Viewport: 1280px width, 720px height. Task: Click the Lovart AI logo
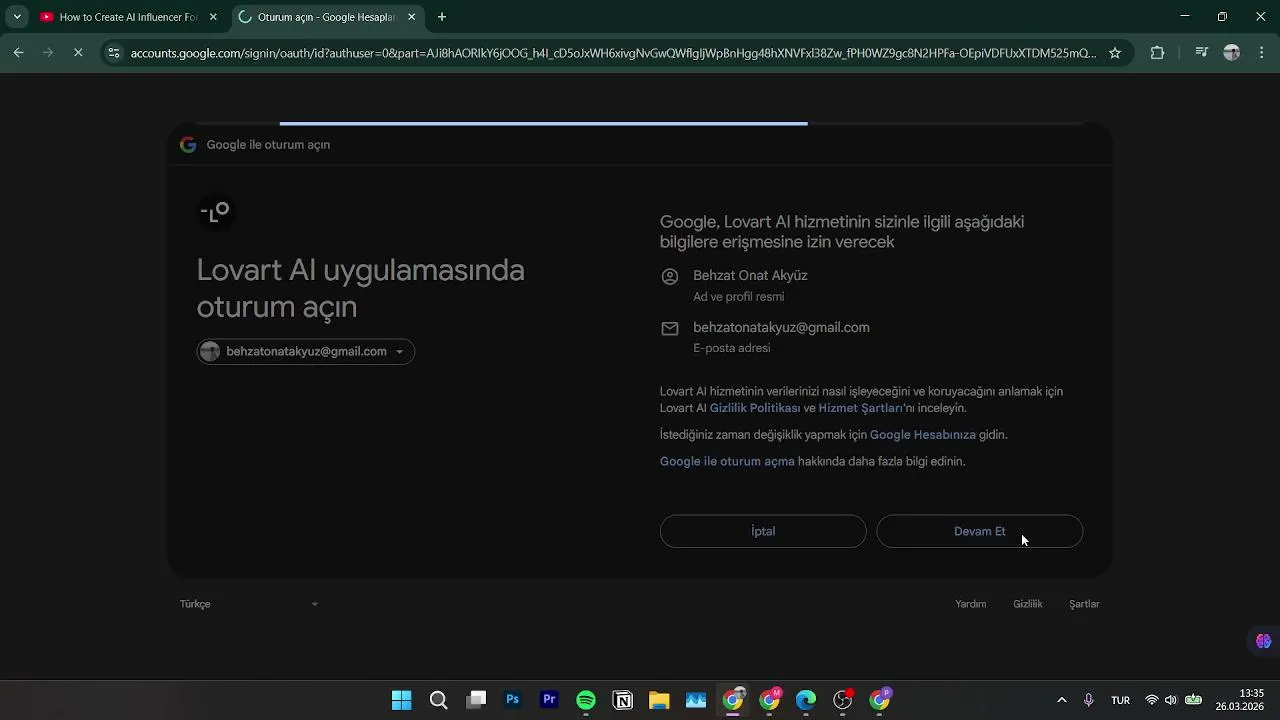point(215,212)
